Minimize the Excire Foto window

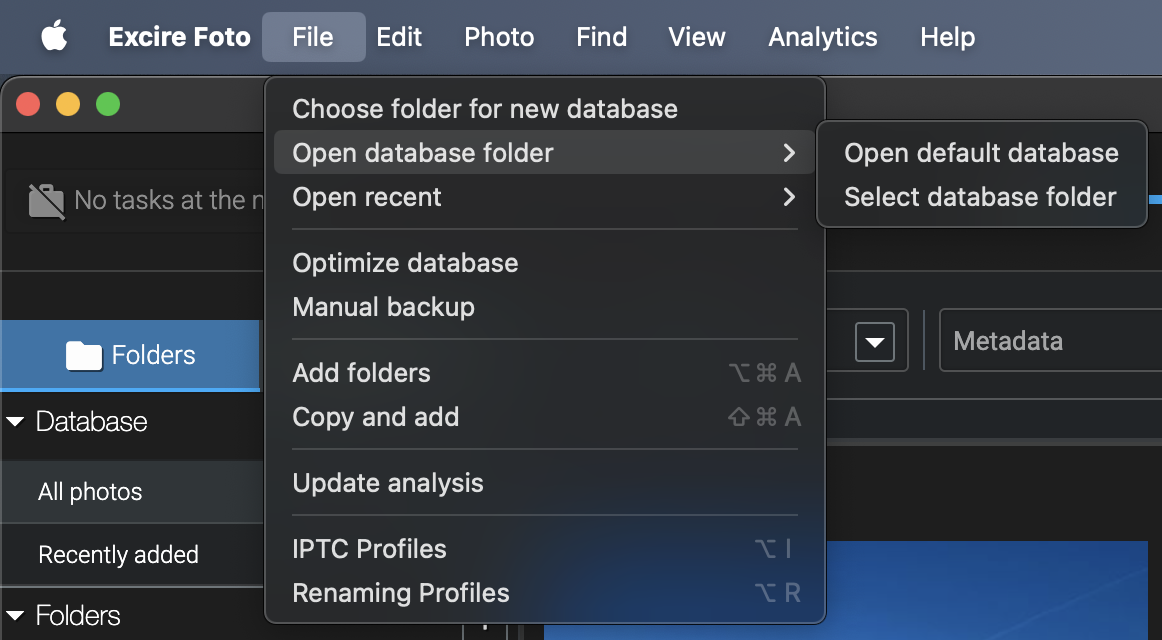[x=68, y=104]
